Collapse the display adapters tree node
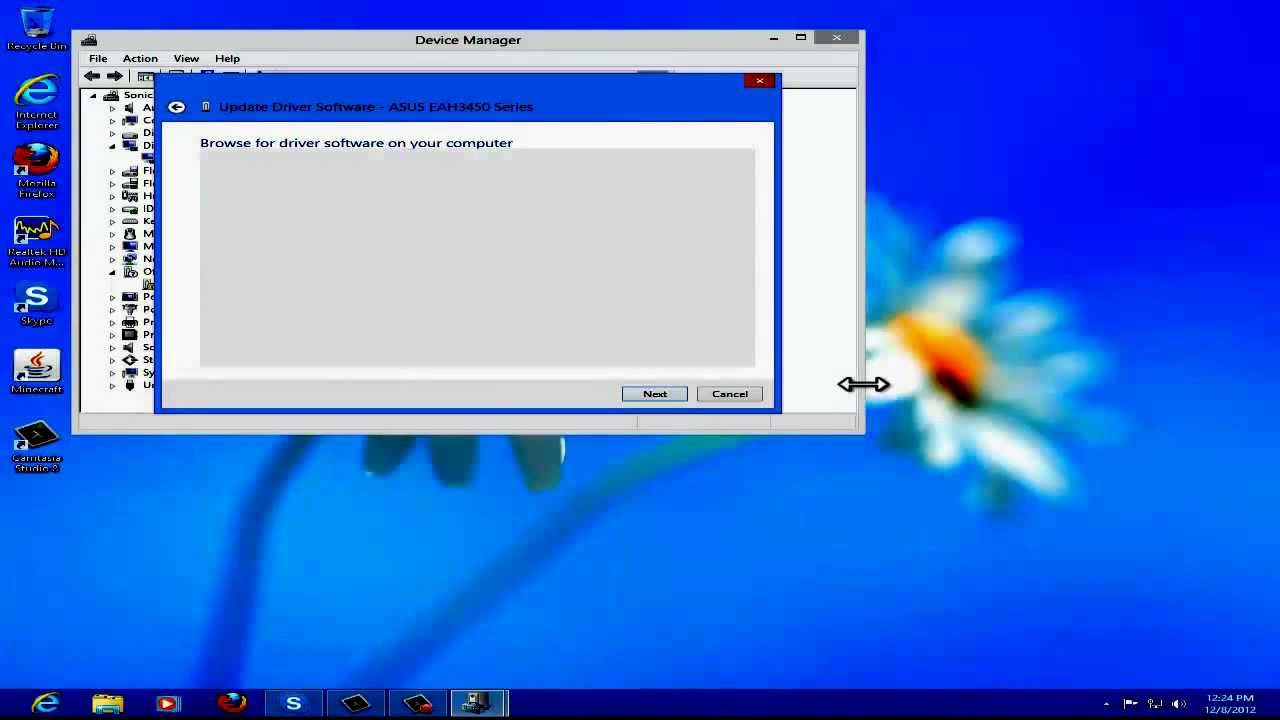This screenshot has width=1280, height=720. pyautogui.click(x=112, y=146)
